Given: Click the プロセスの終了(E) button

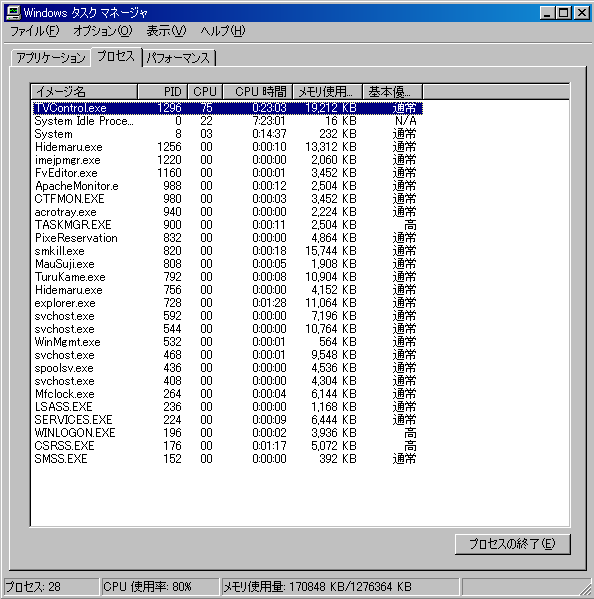Looking at the screenshot, I should pyautogui.click(x=513, y=544).
